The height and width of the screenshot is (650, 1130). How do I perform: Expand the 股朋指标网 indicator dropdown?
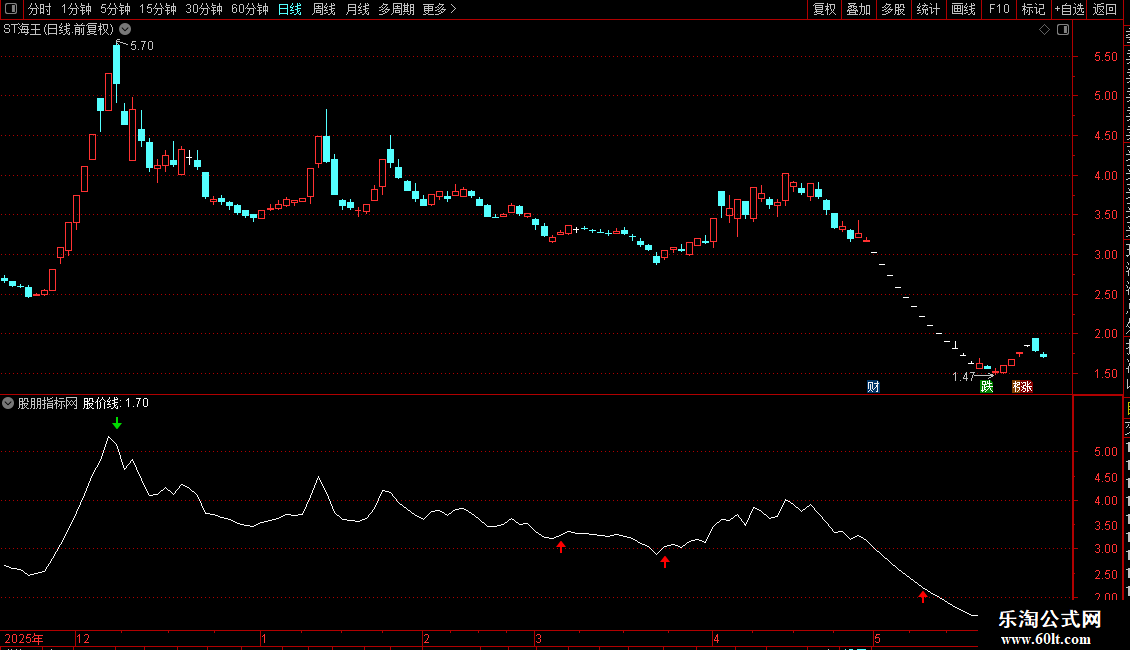point(8,404)
